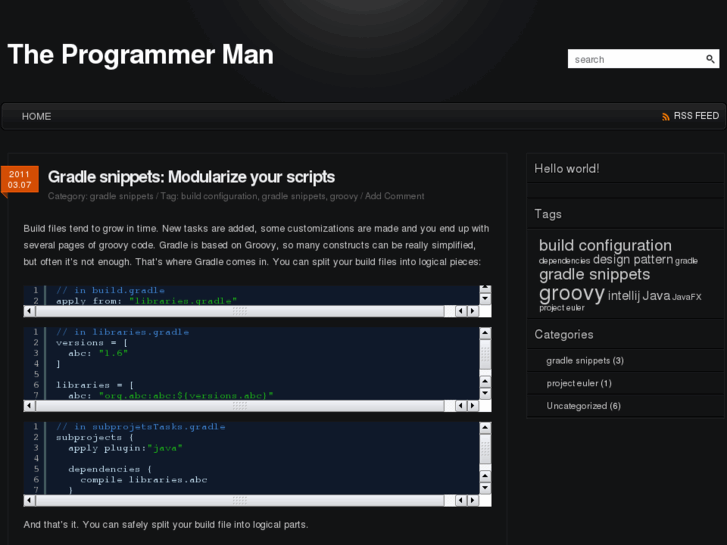Click code line 'apply plugin:"java"'
This screenshot has height=545, width=727.
(x=125, y=448)
